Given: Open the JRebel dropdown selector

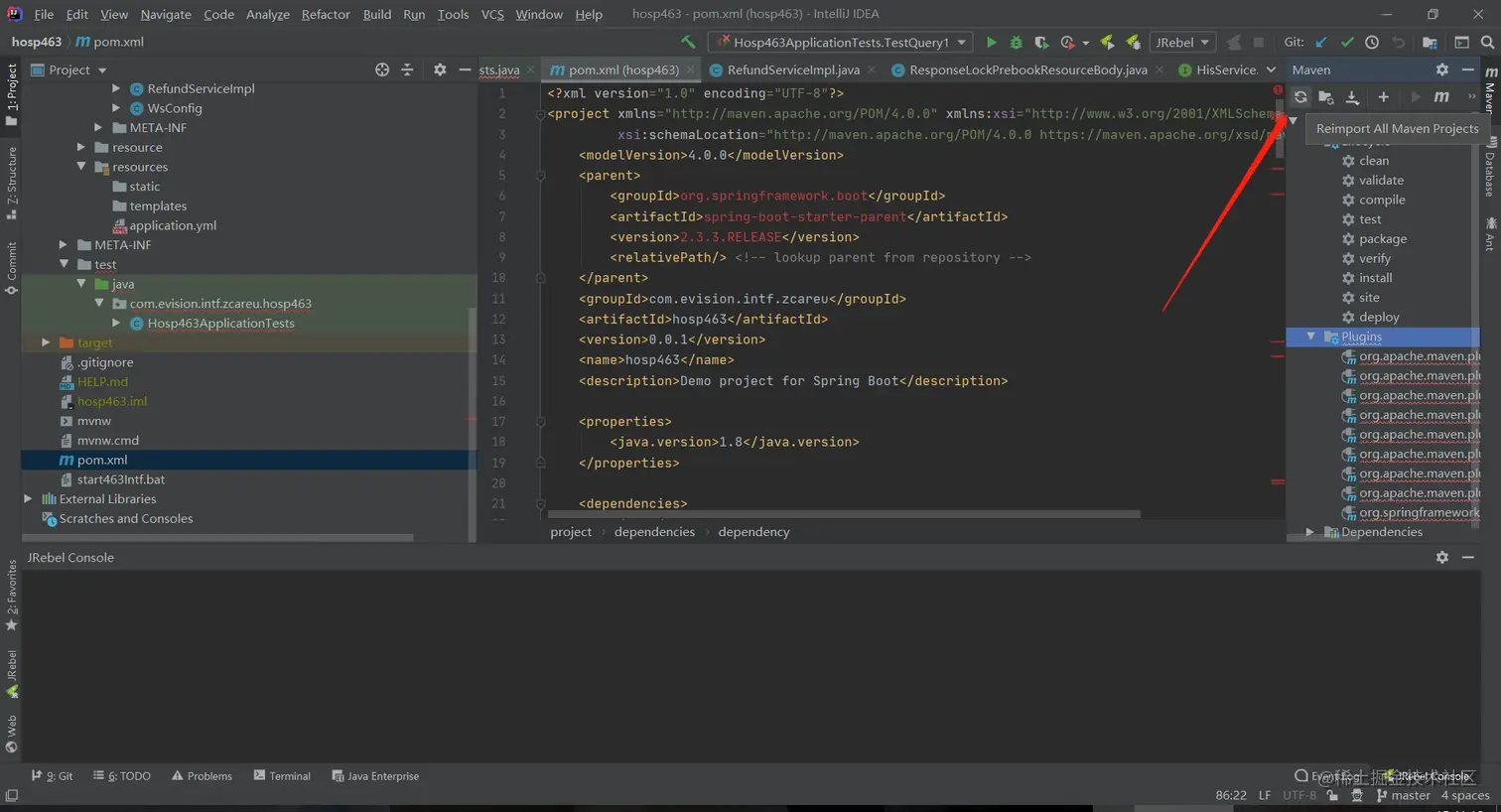Looking at the screenshot, I should pos(1182,42).
